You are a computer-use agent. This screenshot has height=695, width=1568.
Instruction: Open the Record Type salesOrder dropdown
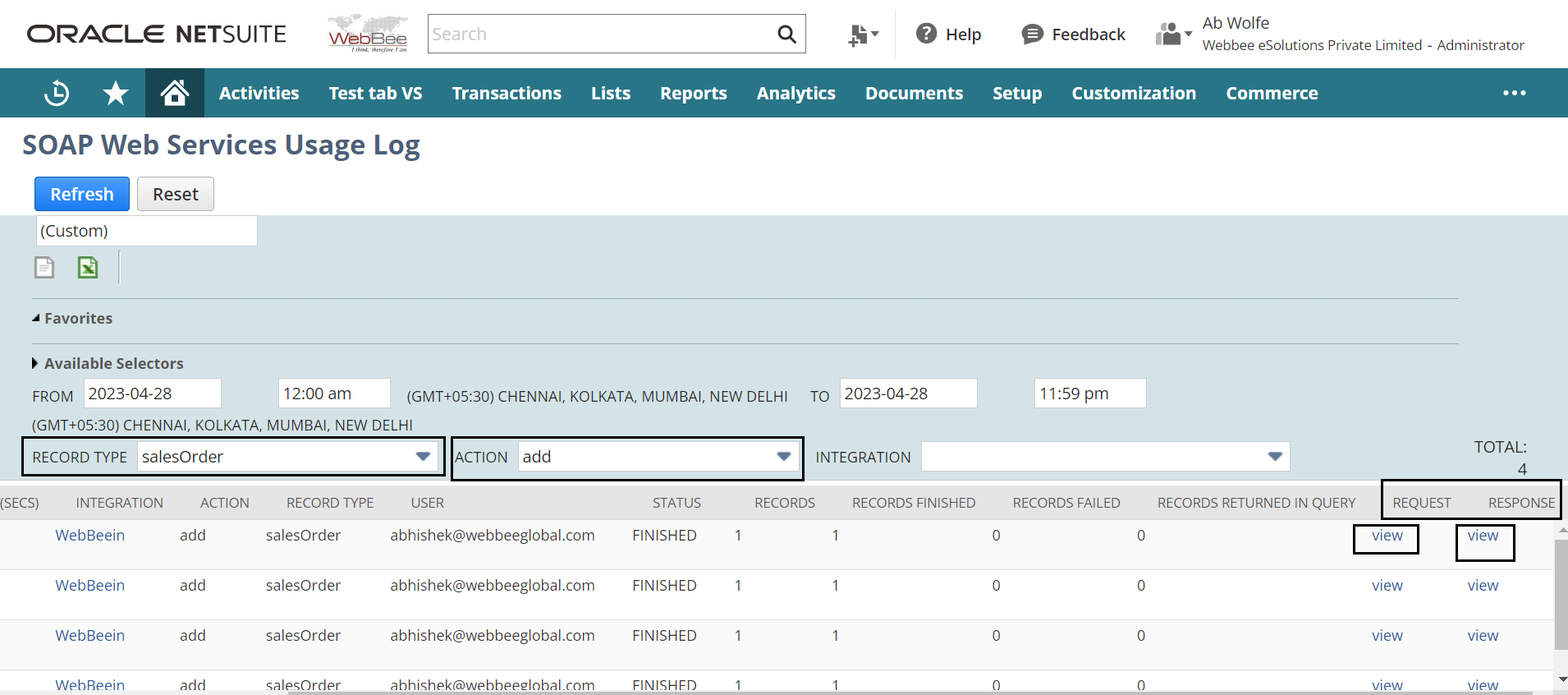pyautogui.click(x=423, y=457)
